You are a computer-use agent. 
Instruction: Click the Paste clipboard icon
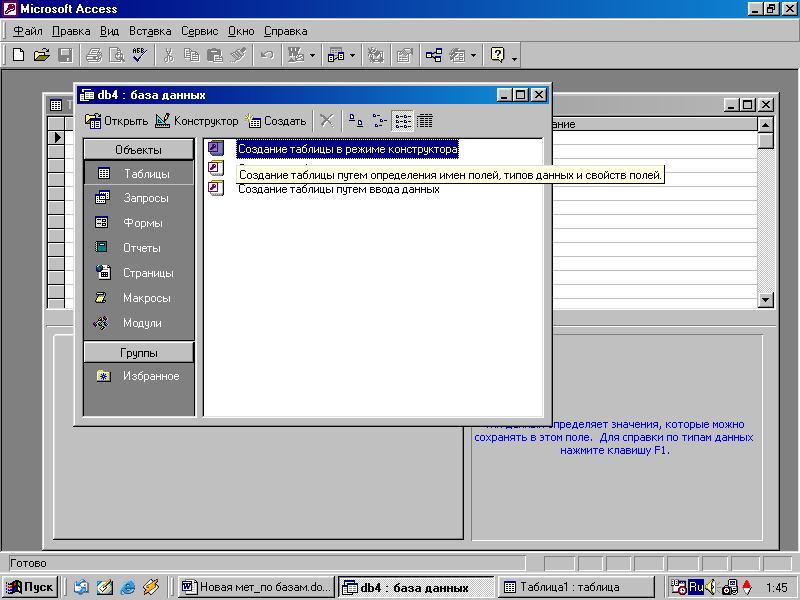point(215,55)
